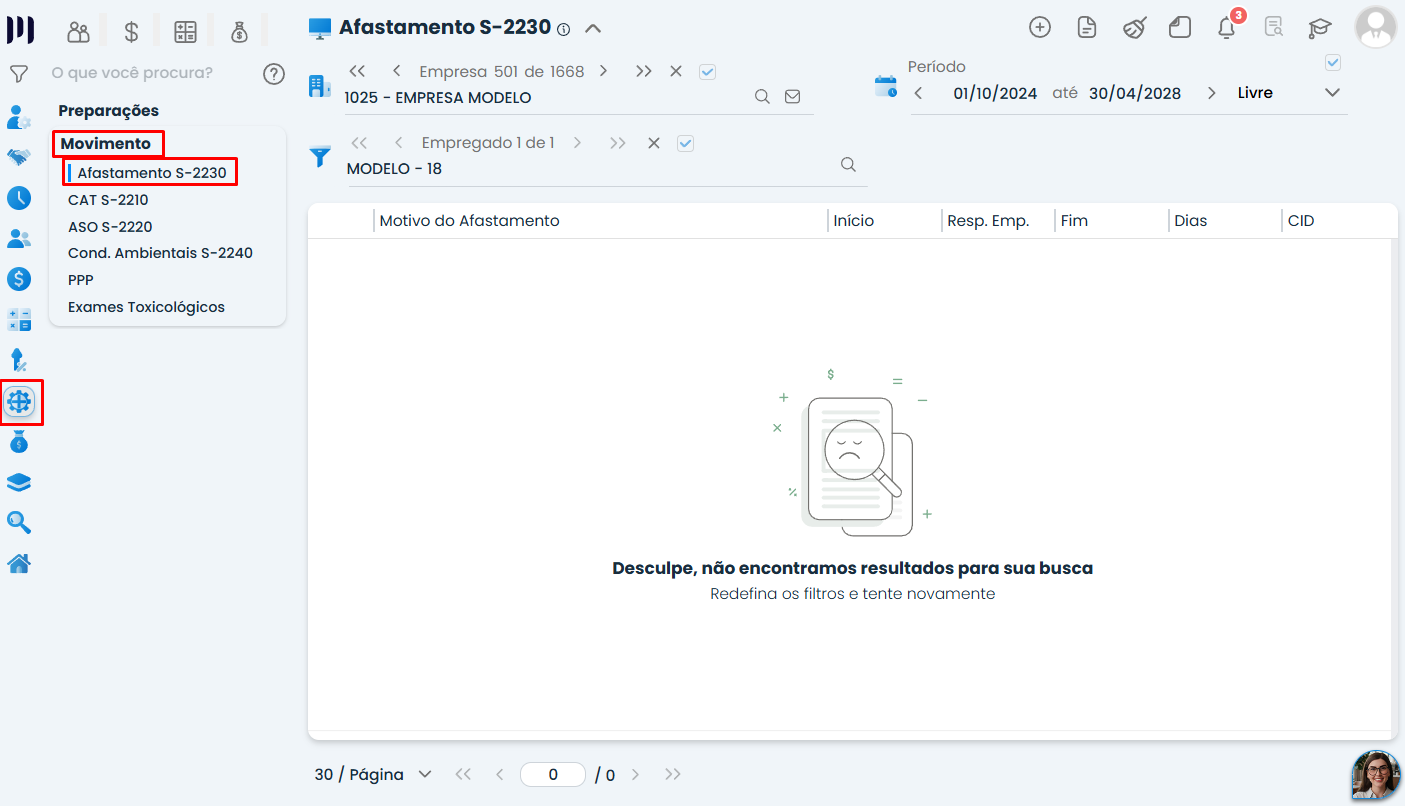Jump to last company with Empresa double arrow
This screenshot has height=806, width=1405.
pyautogui.click(x=644, y=71)
